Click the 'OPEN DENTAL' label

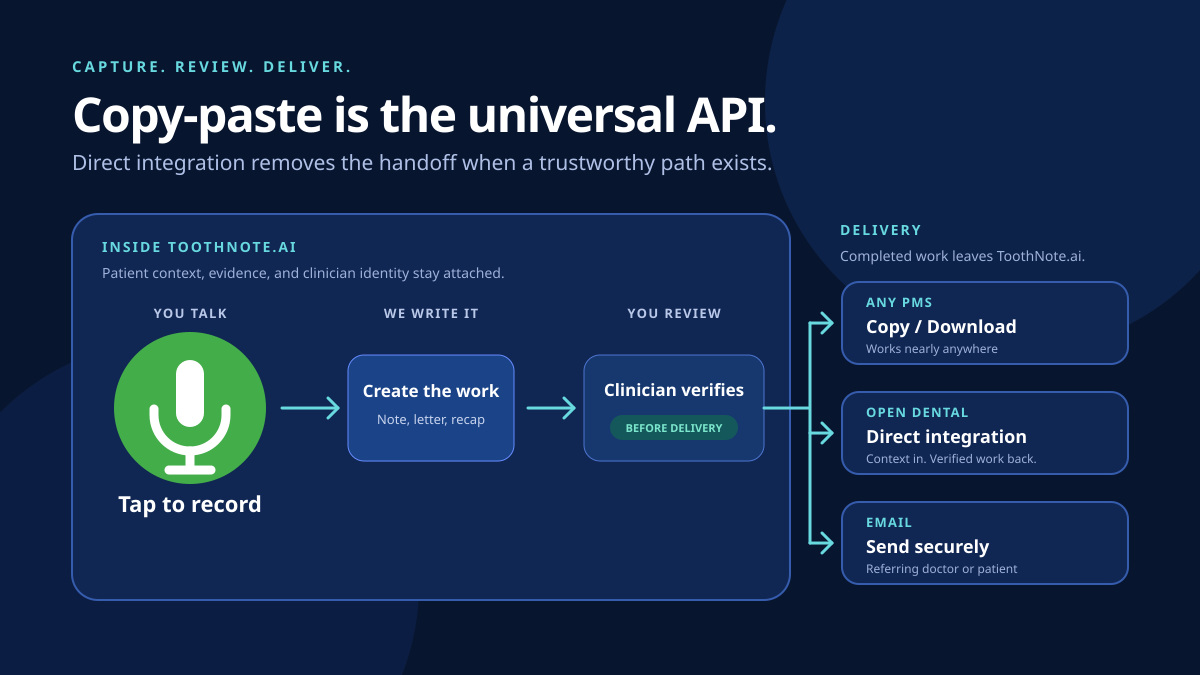917,413
